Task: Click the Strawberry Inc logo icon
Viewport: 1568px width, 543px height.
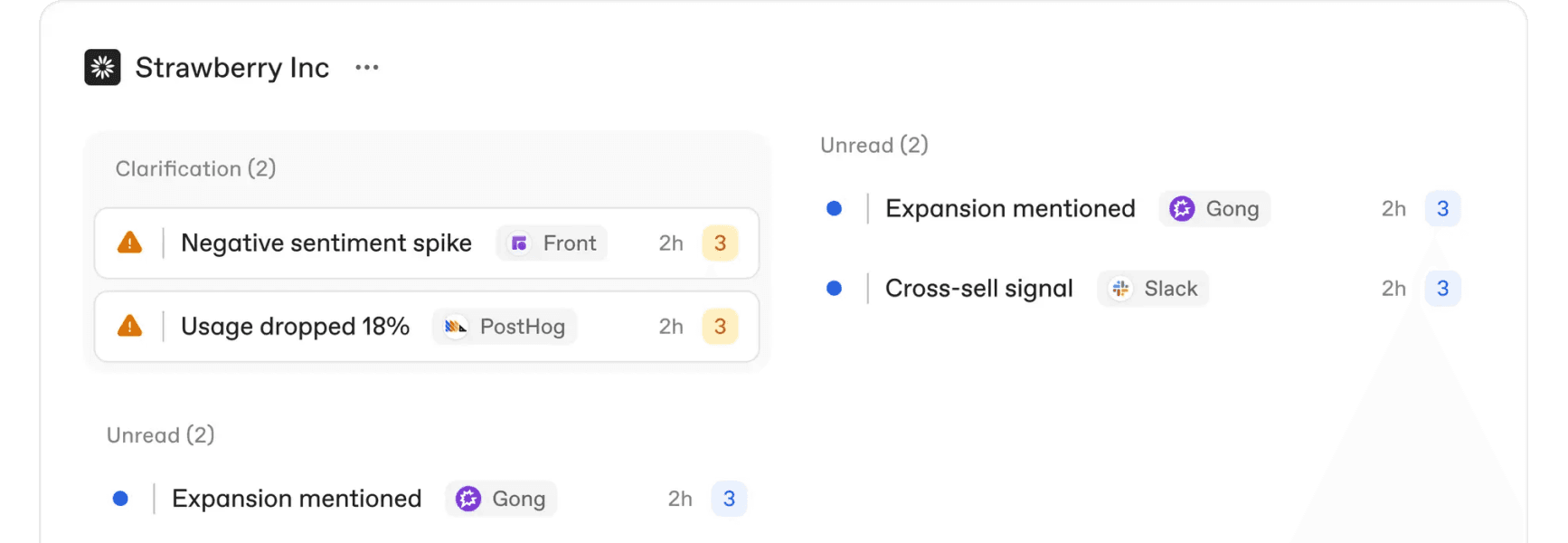Action: click(x=102, y=67)
